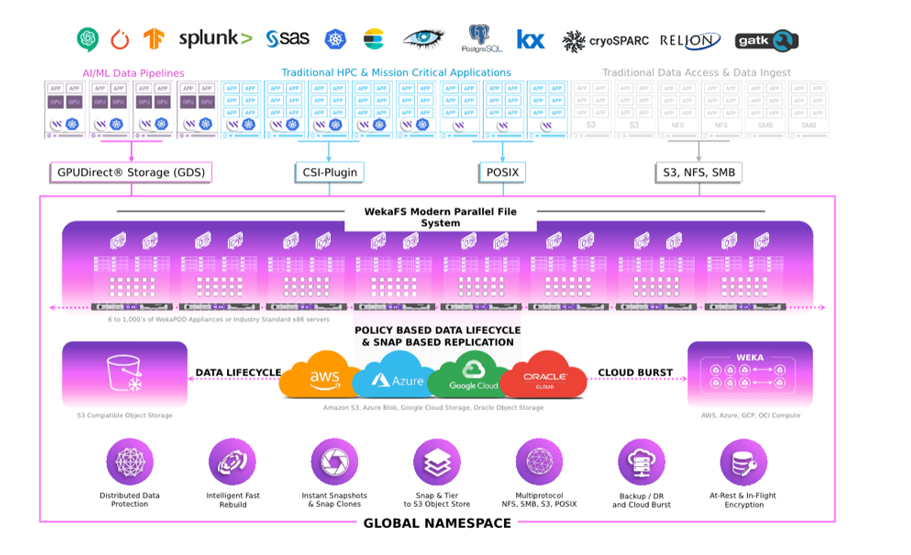This screenshot has width=911, height=555.
Task: Click the Snap & Tier layers icon
Action: click(x=437, y=462)
